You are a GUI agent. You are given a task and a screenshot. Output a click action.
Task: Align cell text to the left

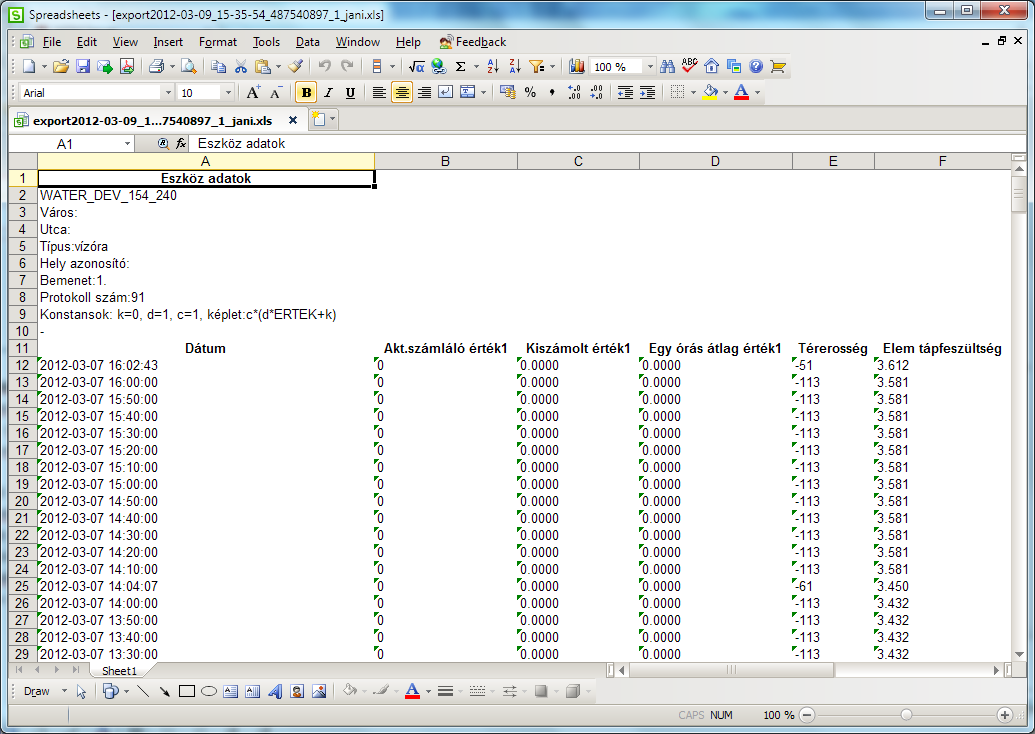(379, 92)
